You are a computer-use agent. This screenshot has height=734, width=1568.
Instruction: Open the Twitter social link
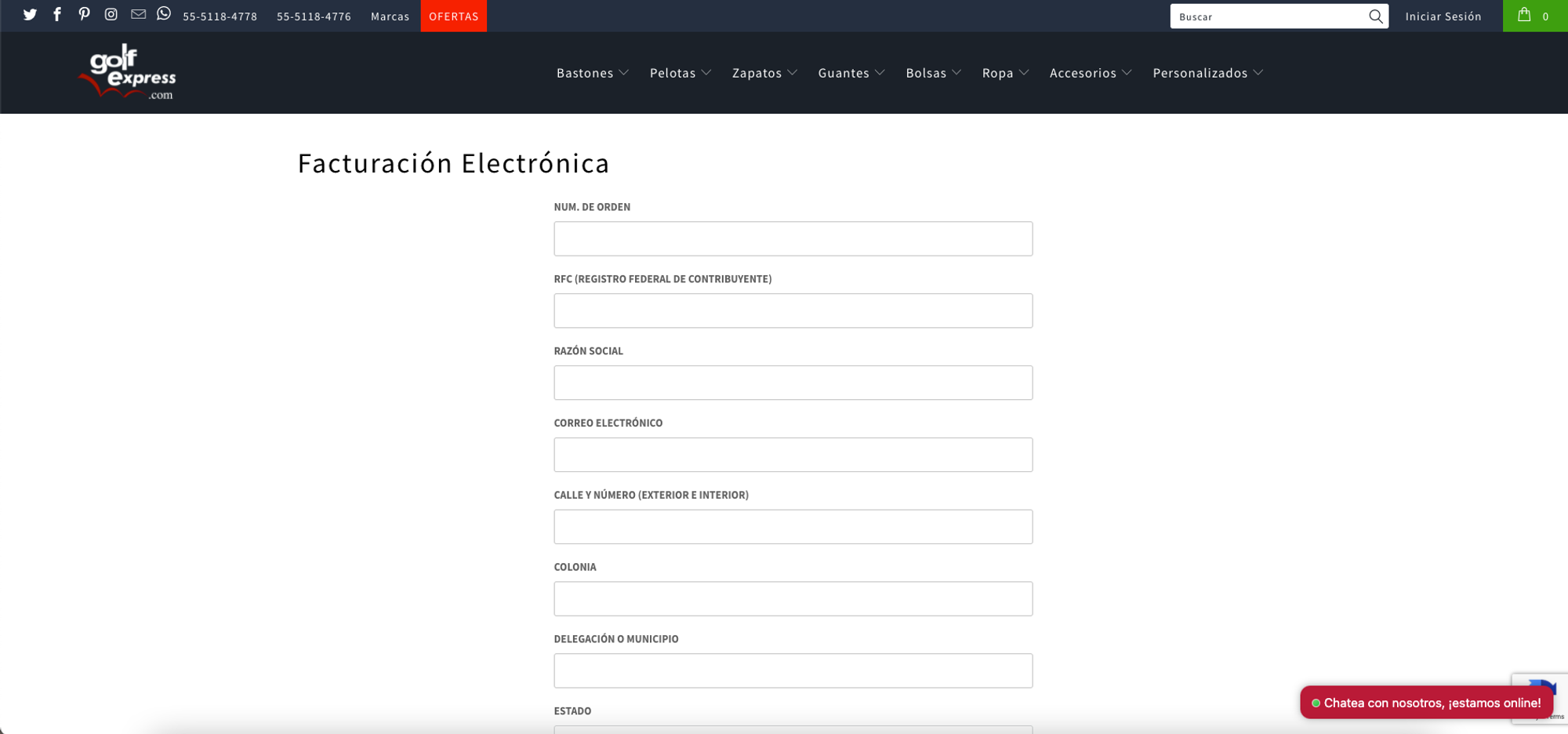[x=30, y=15]
